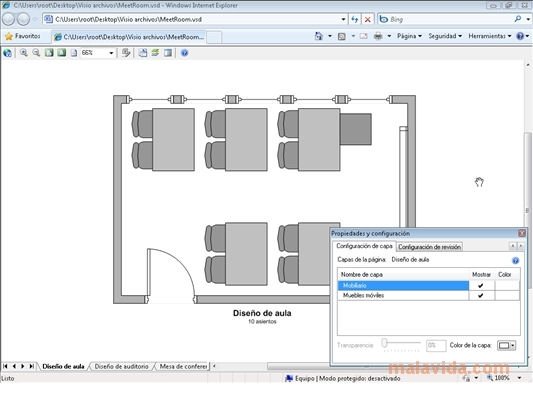Switch to Configuración de revisión tab
This screenshot has width=533, height=399.
point(429,247)
